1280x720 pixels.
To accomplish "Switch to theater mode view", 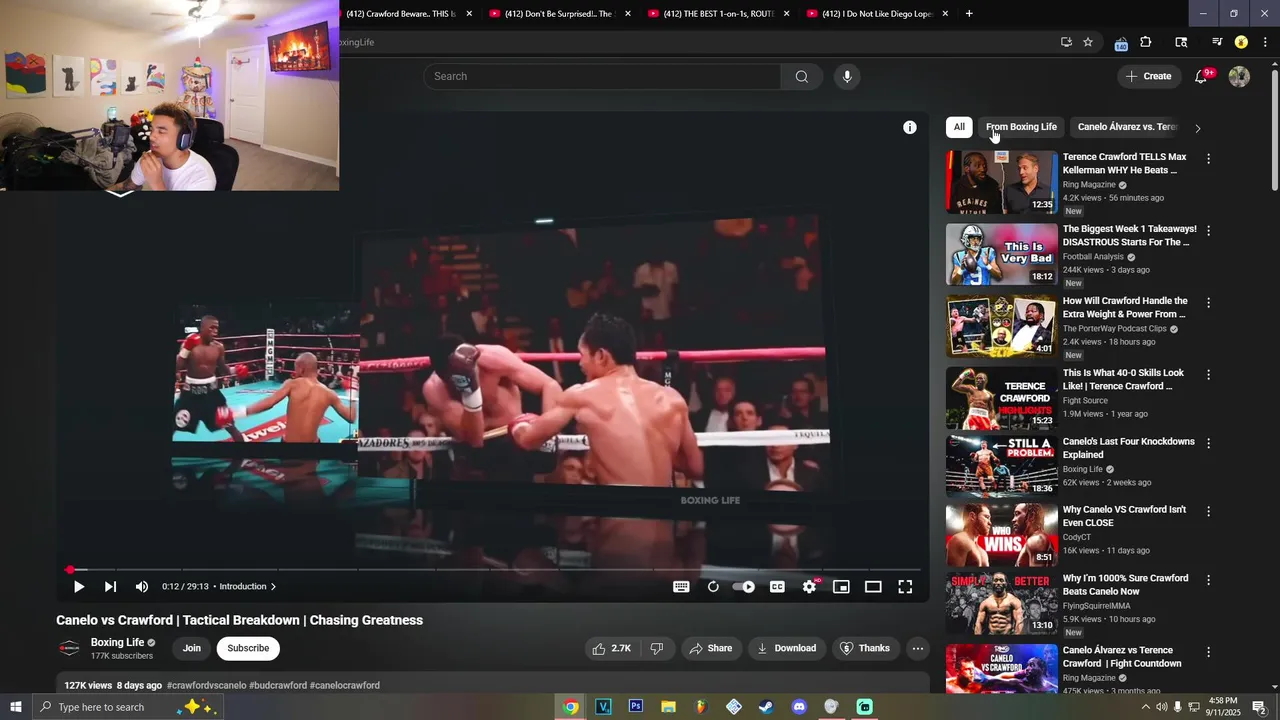I will [x=873, y=587].
